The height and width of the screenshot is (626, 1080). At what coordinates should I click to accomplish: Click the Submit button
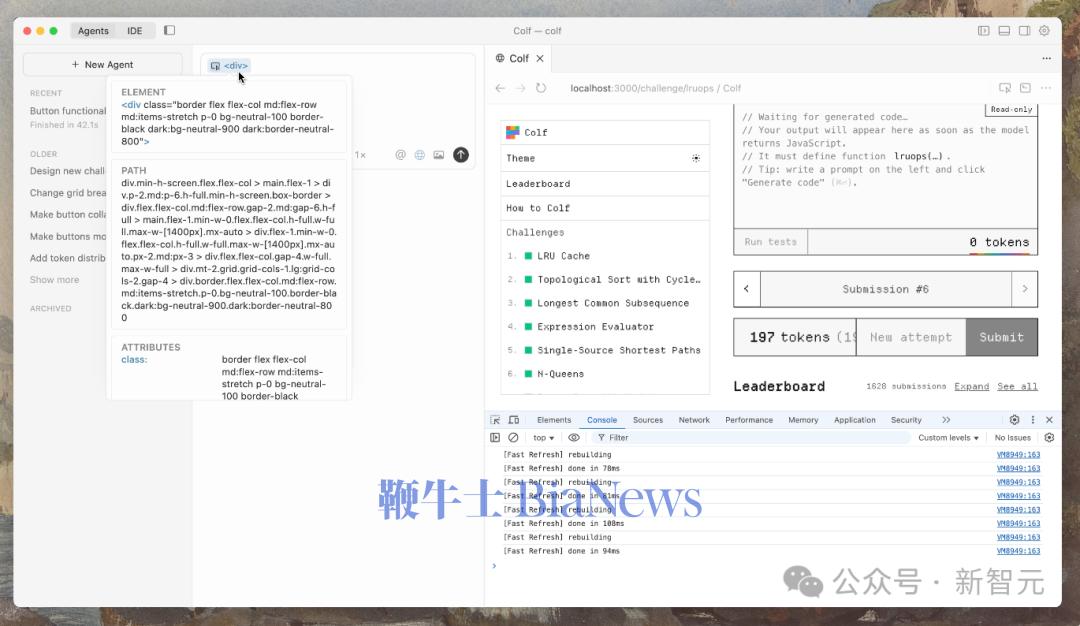(x=1001, y=337)
